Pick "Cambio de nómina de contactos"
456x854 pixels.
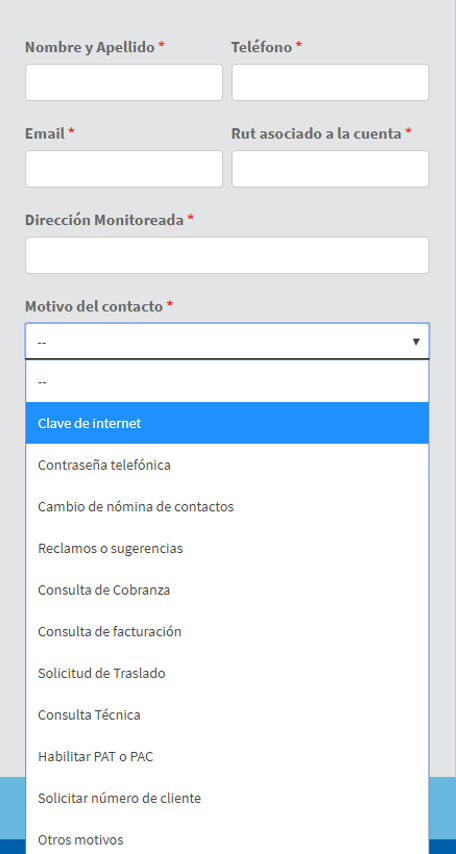[227, 507]
